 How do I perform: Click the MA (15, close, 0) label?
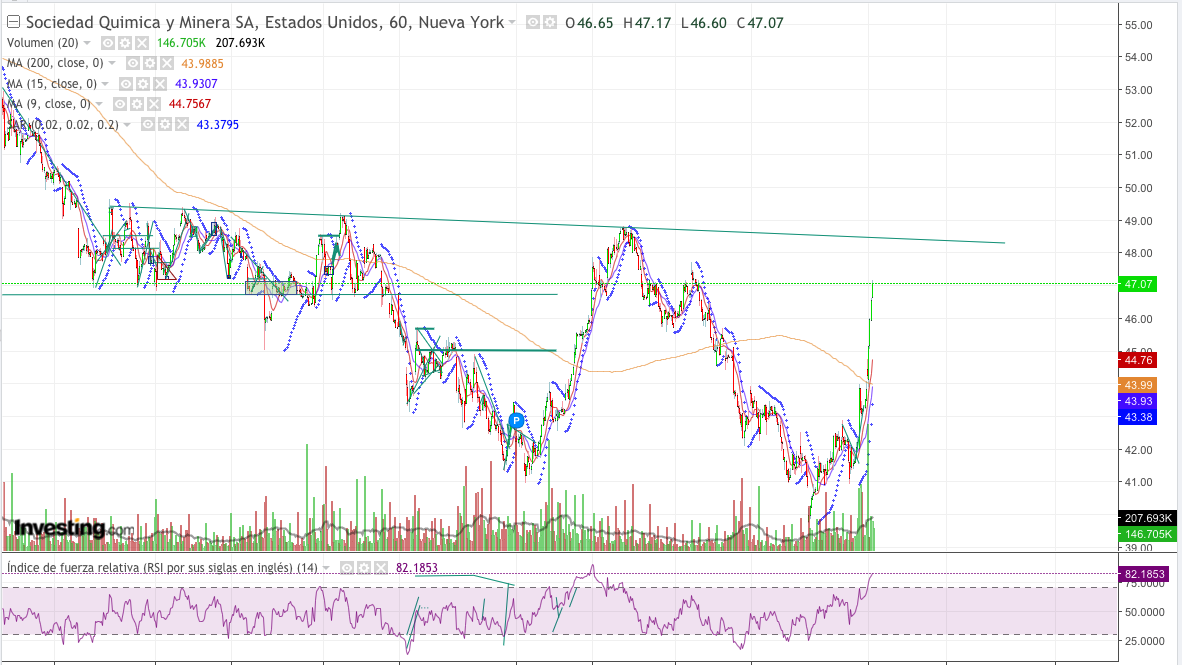click(52, 84)
